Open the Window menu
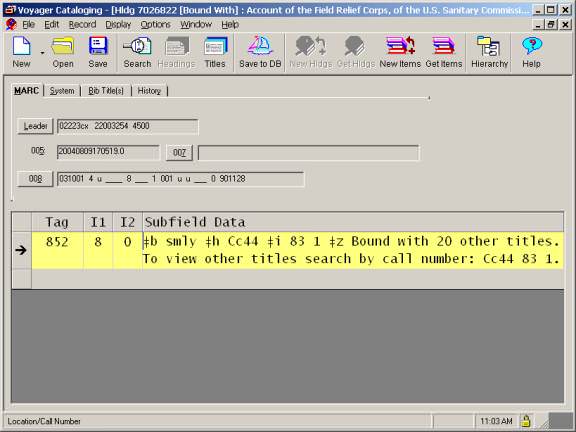 click(x=196, y=25)
